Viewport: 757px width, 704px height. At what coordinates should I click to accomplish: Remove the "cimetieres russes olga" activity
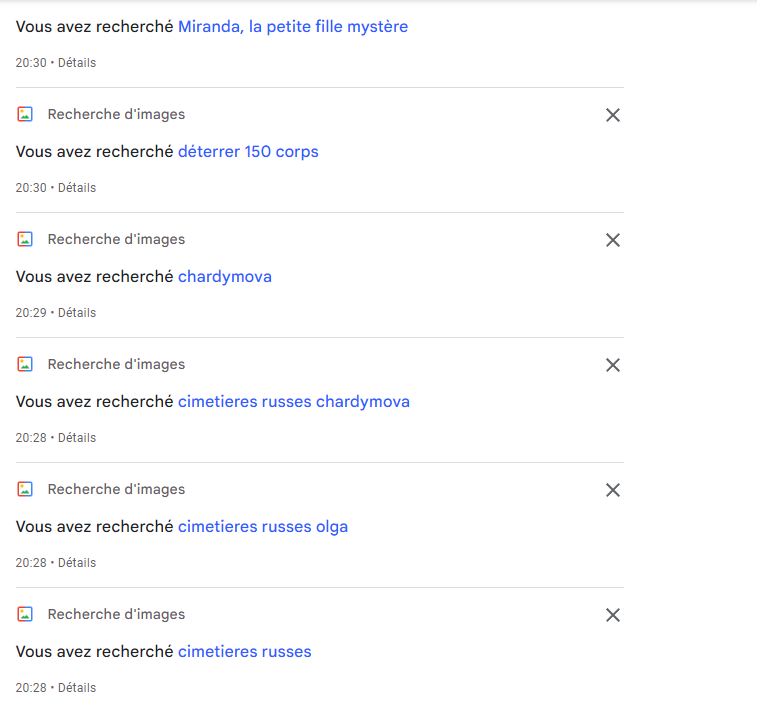click(x=613, y=490)
